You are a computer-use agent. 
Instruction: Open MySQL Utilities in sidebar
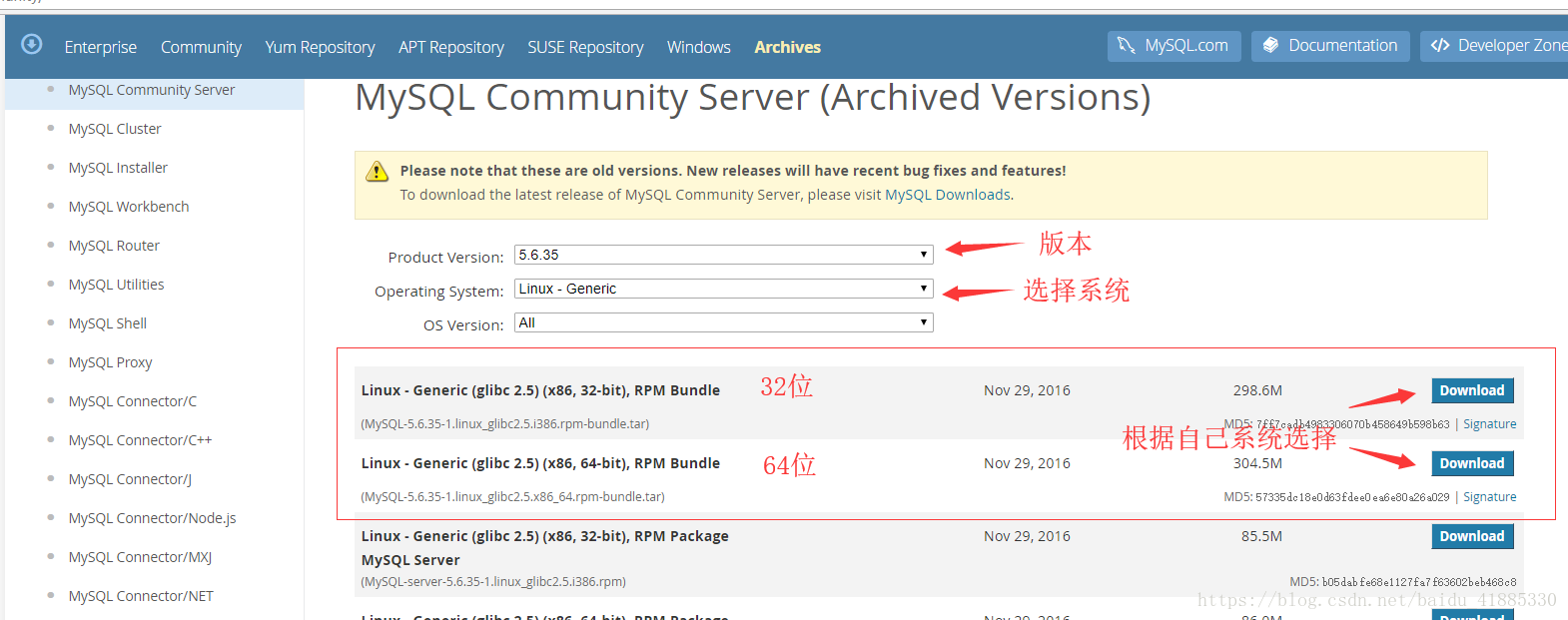click(x=116, y=285)
